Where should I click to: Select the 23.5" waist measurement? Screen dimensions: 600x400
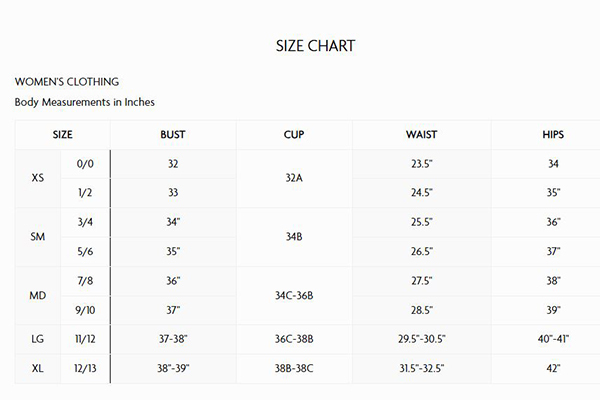421,164
